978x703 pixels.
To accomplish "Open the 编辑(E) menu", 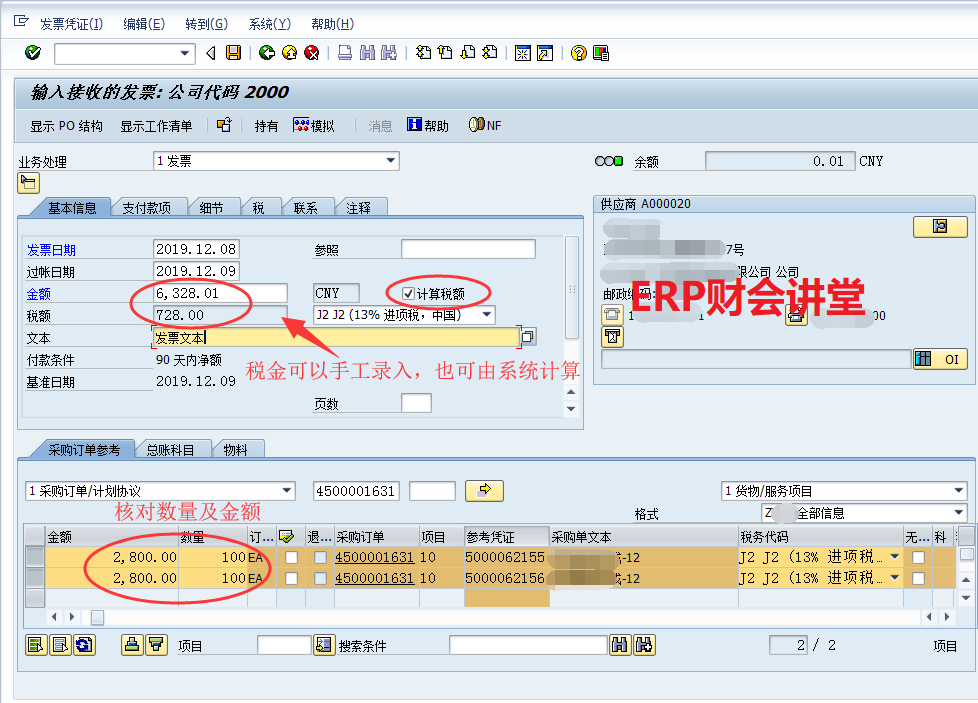I will click(x=143, y=23).
